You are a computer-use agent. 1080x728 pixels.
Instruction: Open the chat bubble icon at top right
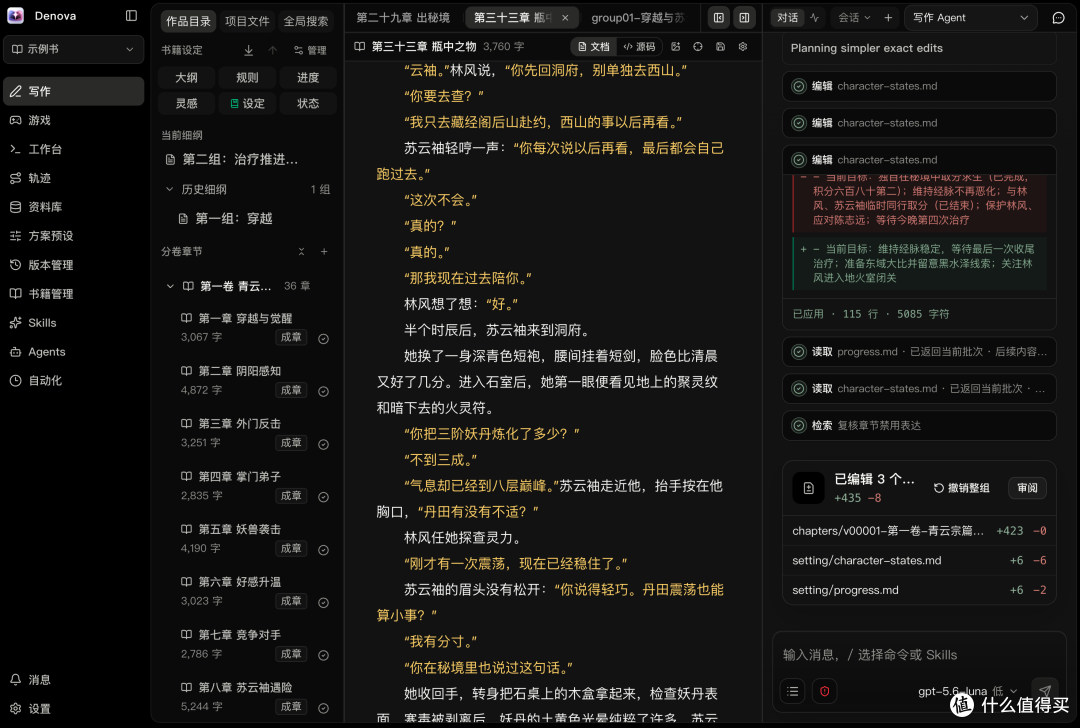tap(1059, 18)
